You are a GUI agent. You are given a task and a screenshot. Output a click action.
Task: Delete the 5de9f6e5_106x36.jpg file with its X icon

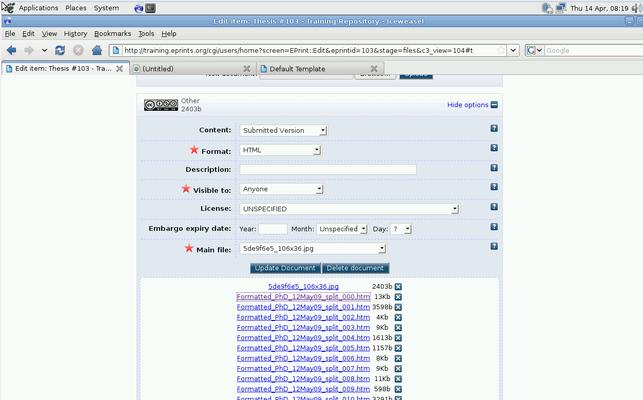pos(398,286)
